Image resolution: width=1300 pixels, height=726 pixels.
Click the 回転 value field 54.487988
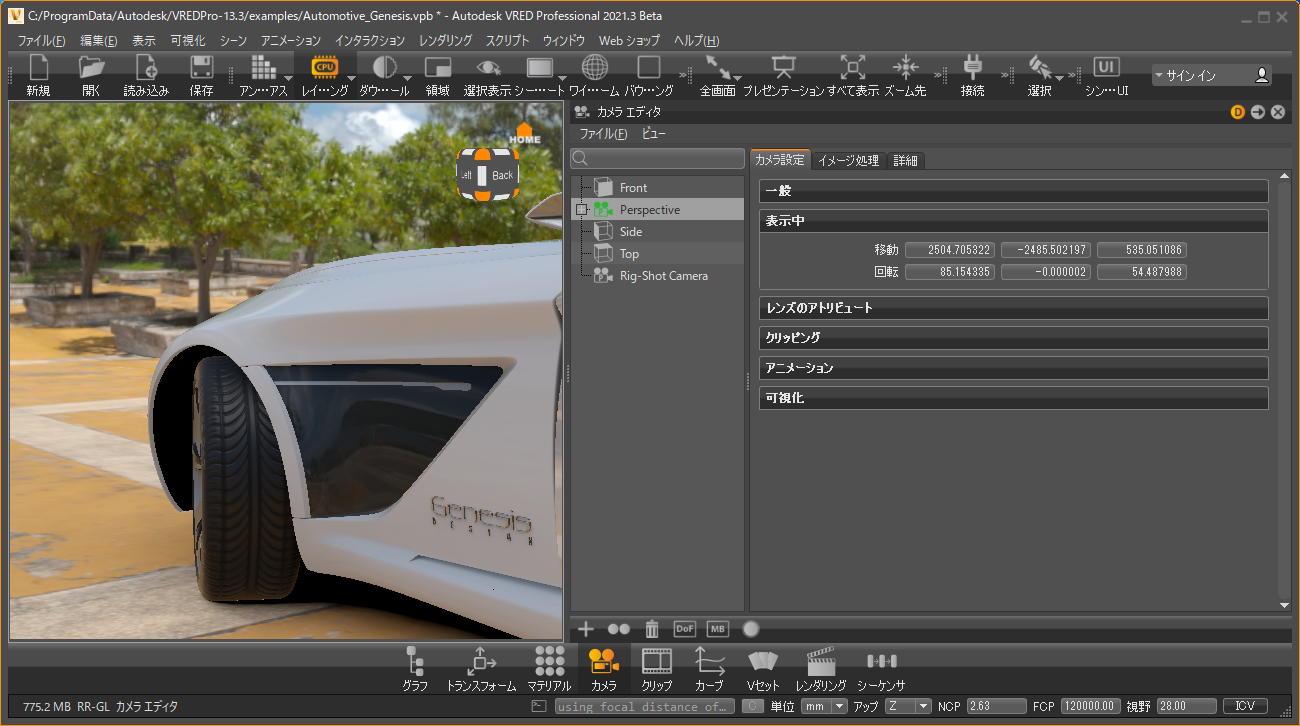click(1142, 272)
